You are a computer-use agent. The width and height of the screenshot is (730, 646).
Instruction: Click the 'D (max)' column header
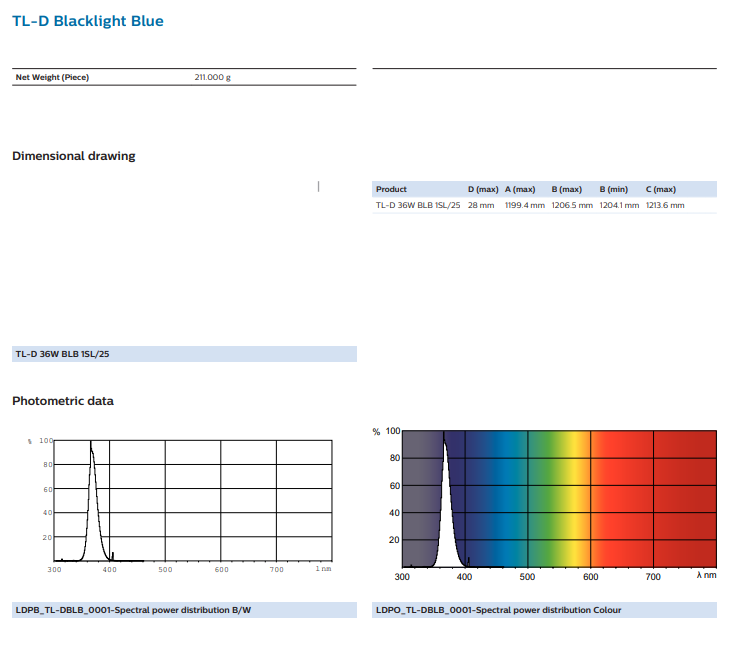pyautogui.click(x=483, y=189)
